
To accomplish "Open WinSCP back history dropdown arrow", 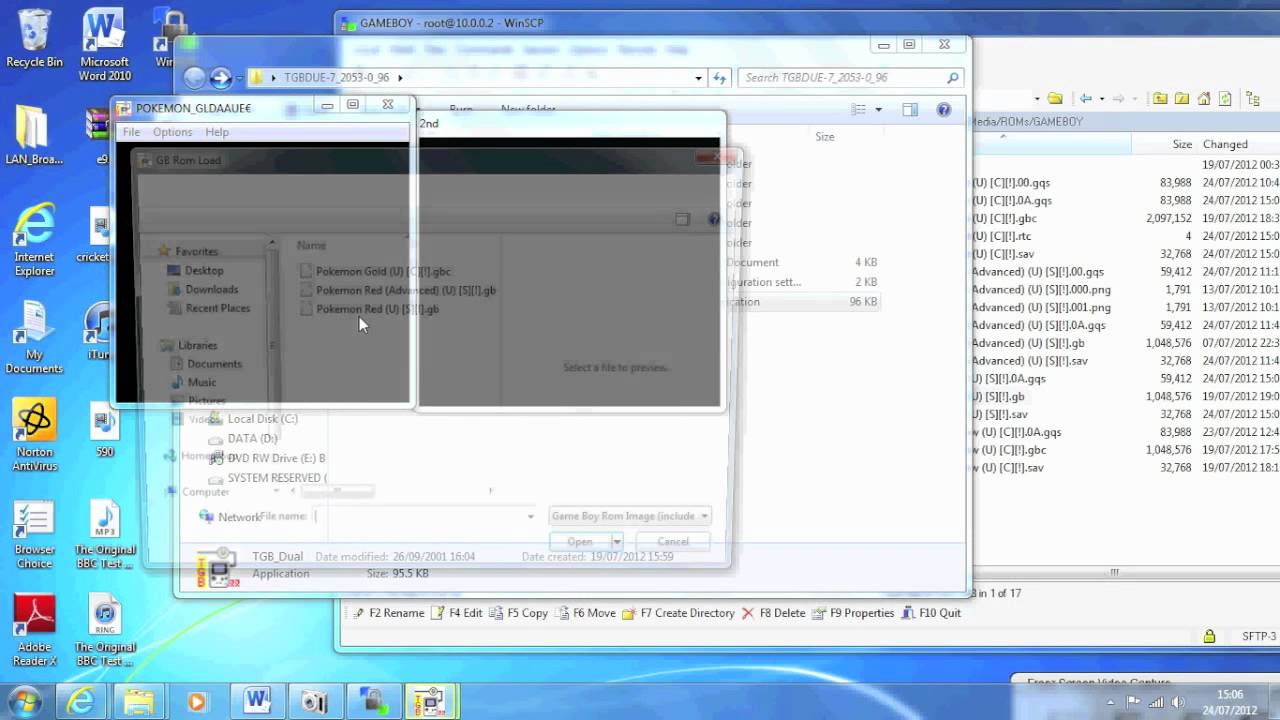I will [1101, 98].
